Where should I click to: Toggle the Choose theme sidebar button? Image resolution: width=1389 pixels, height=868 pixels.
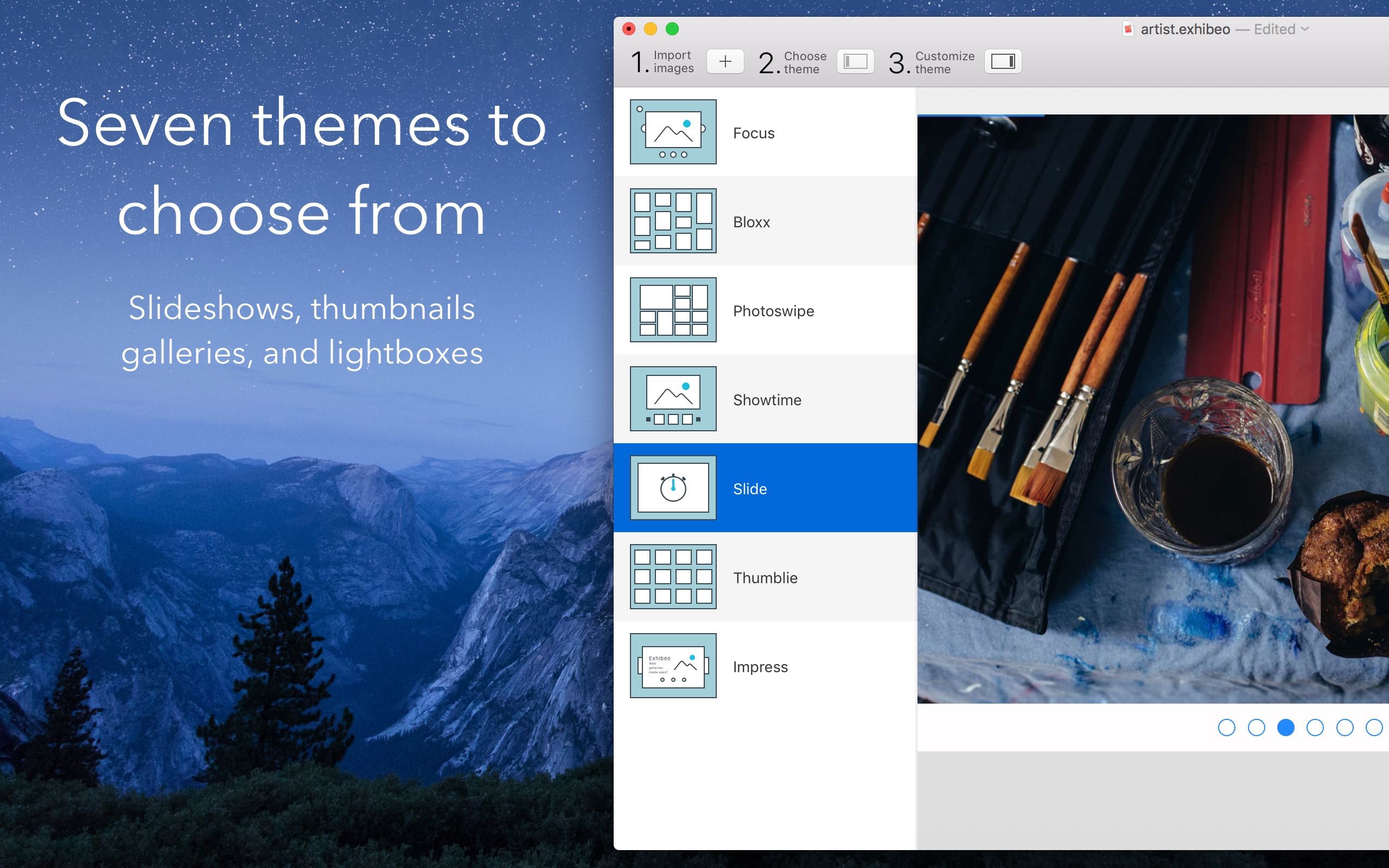tap(855, 61)
